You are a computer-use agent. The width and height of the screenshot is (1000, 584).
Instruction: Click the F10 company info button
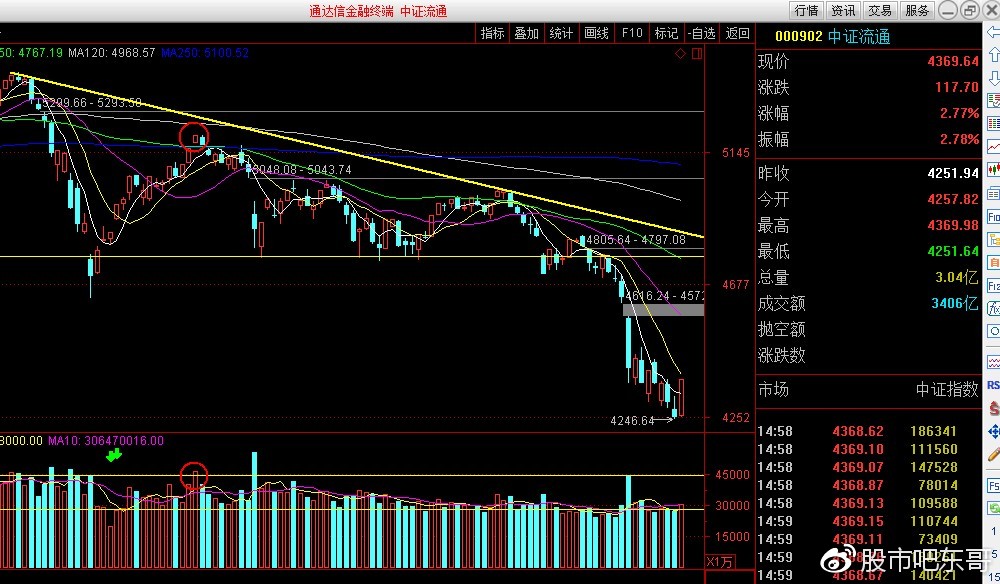[631, 33]
